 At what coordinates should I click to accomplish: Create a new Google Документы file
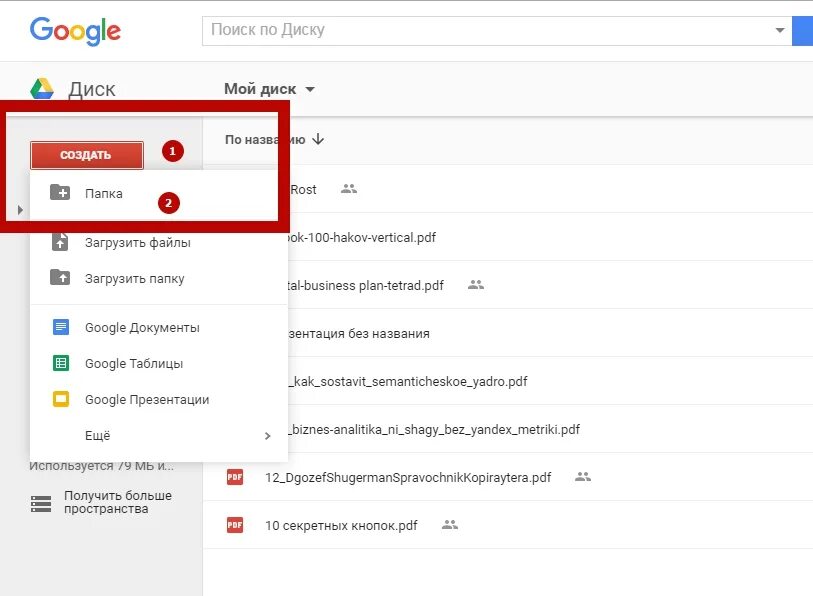[x=159, y=327]
